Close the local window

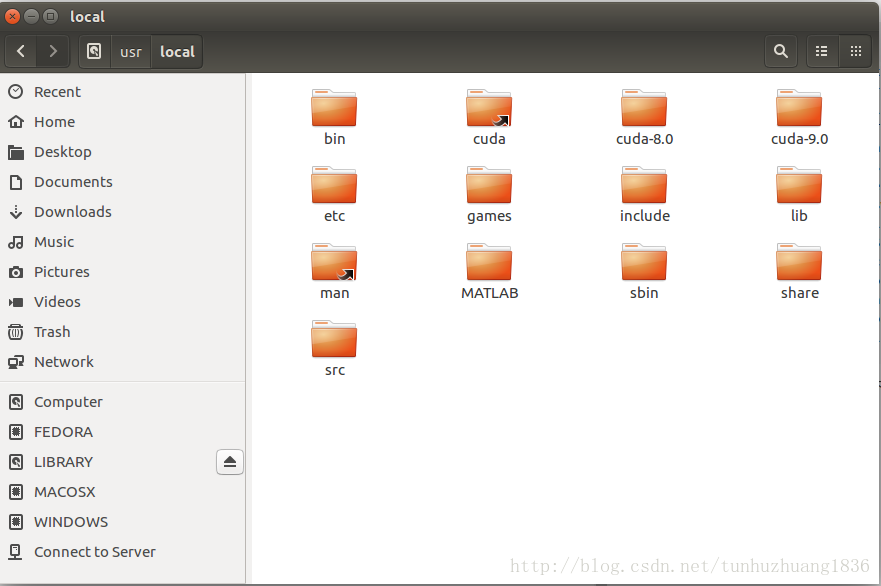(12, 16)
